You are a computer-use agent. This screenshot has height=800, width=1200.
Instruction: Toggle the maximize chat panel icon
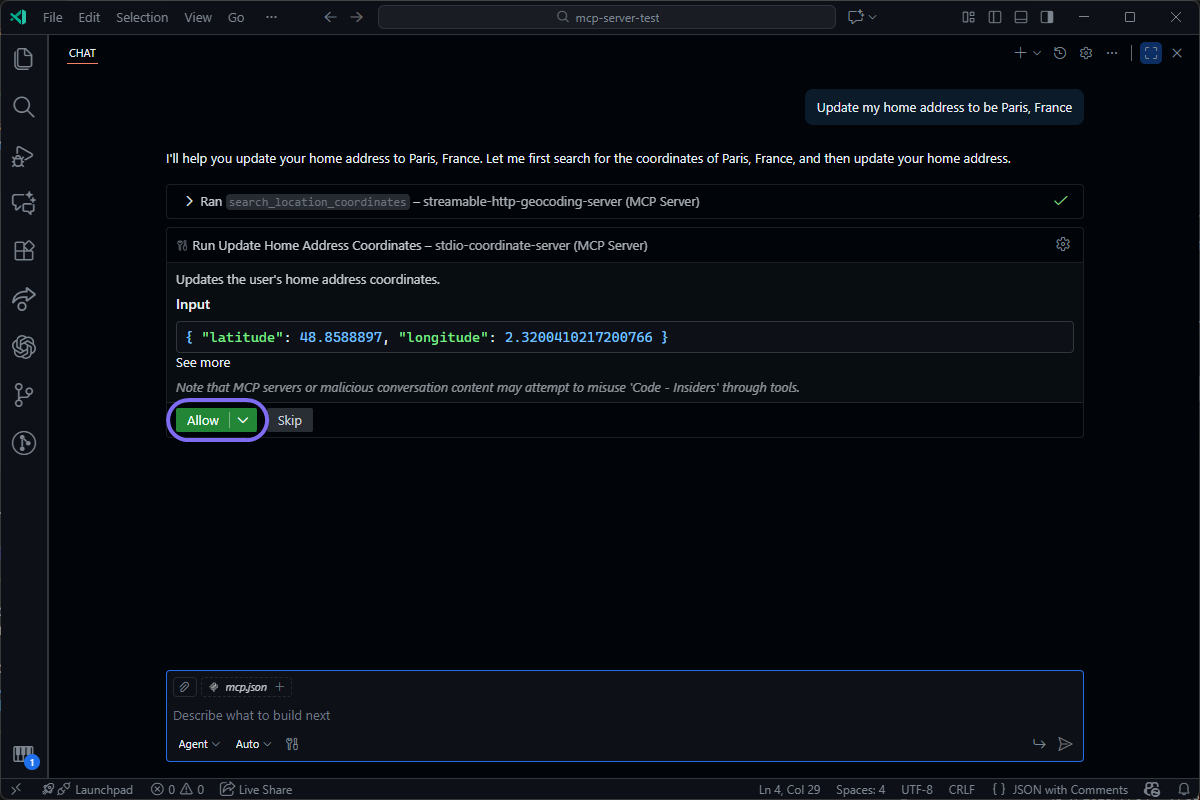coord(1150,52)
